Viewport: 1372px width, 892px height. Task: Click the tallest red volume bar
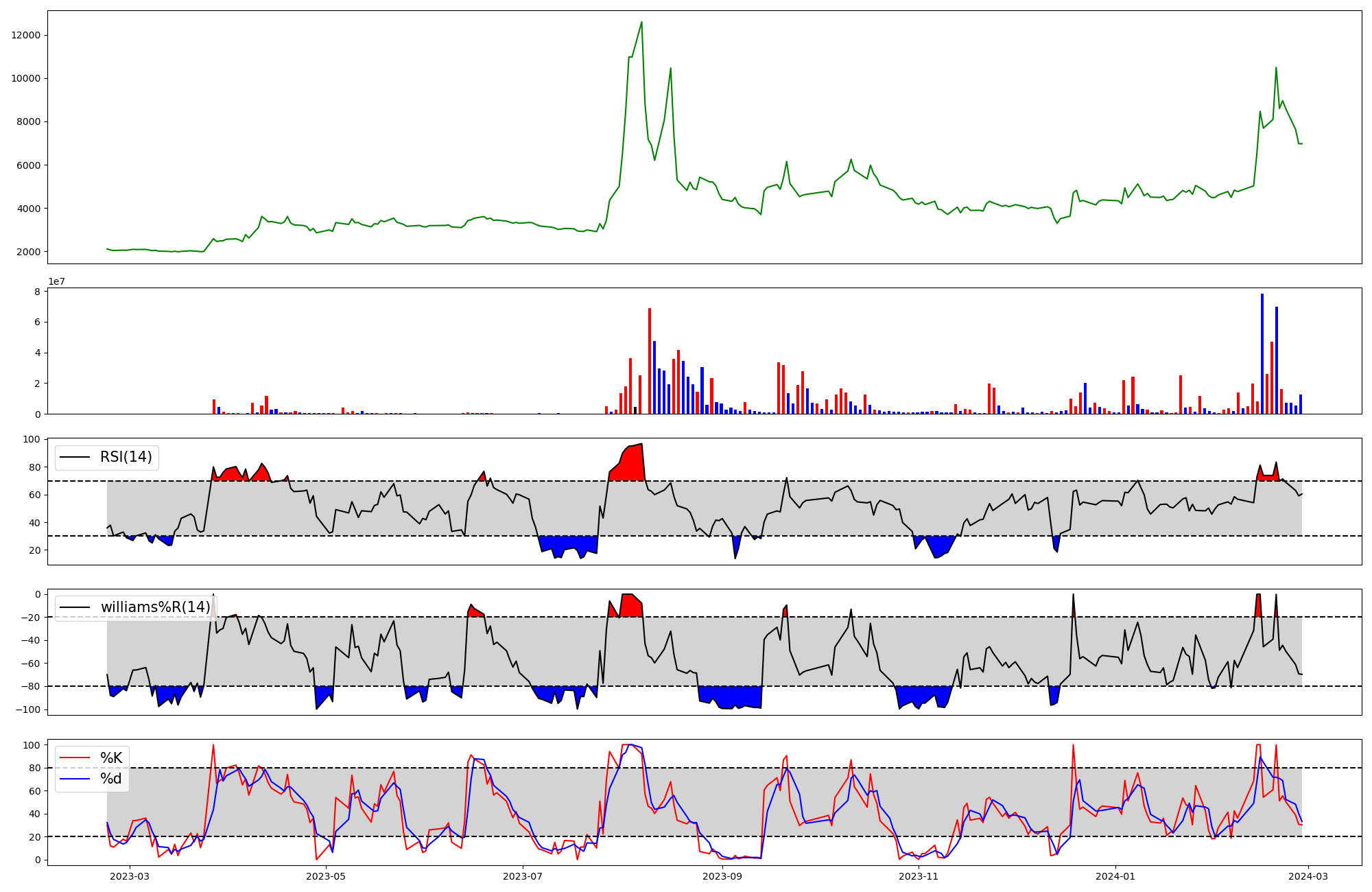click(x=649, y=360)
